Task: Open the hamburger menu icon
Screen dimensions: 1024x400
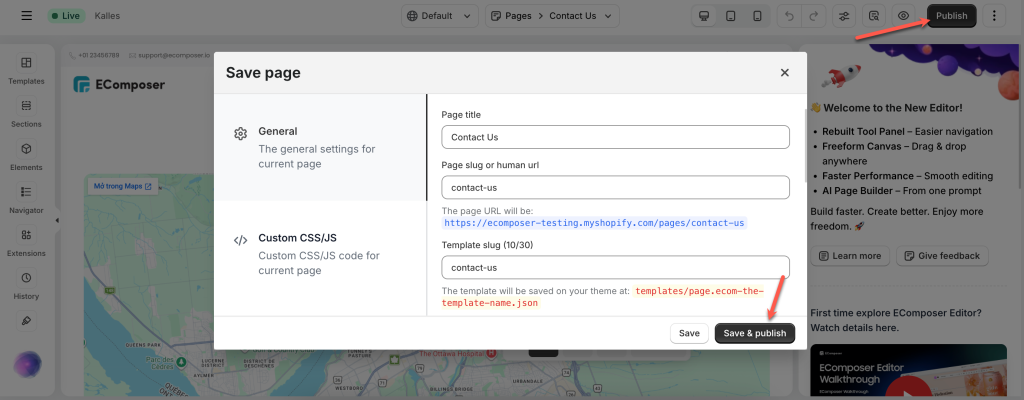Action: 27,16
